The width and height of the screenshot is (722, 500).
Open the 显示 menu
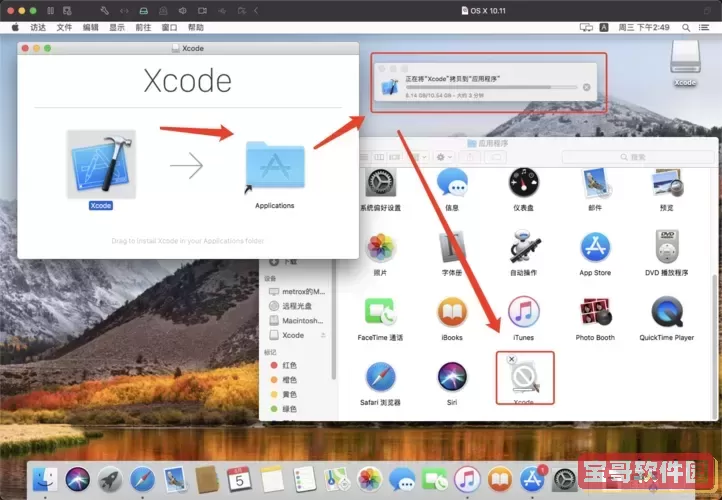(x=116, y=28)
